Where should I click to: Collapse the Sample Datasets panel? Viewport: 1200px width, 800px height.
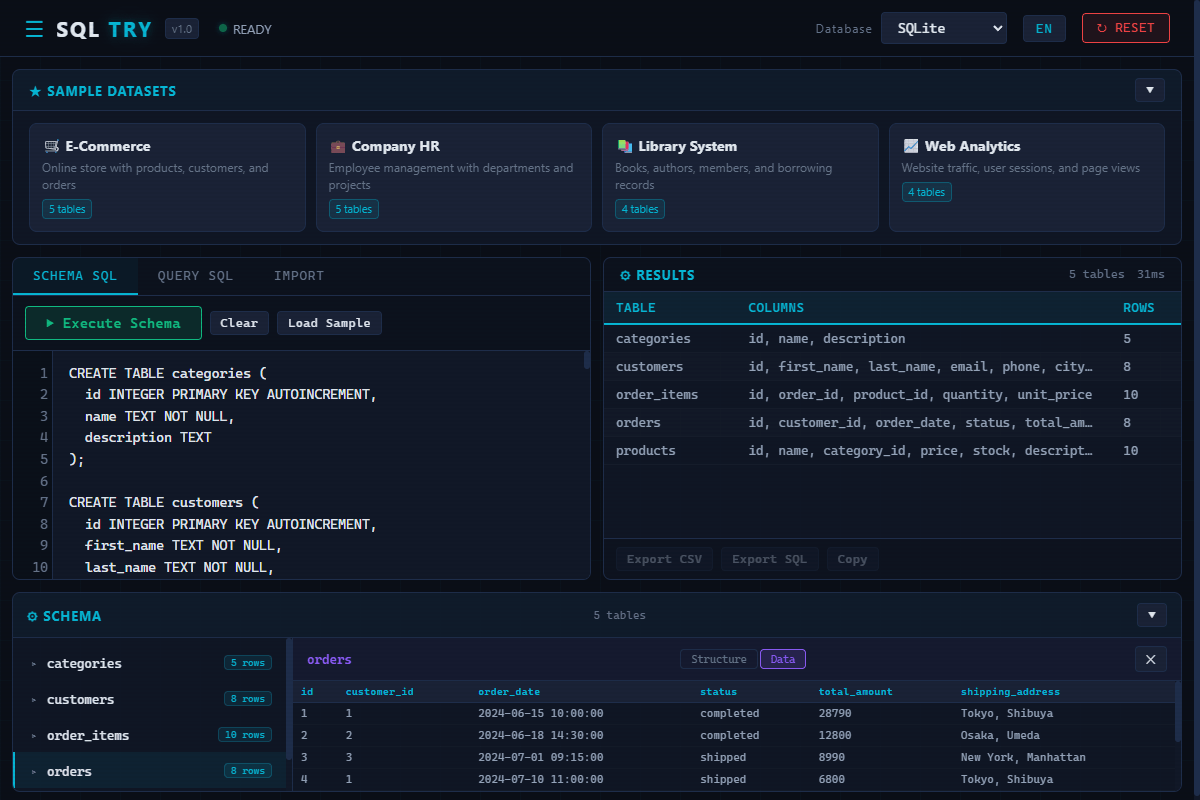pyautogui.click(x=1150, y=90)
